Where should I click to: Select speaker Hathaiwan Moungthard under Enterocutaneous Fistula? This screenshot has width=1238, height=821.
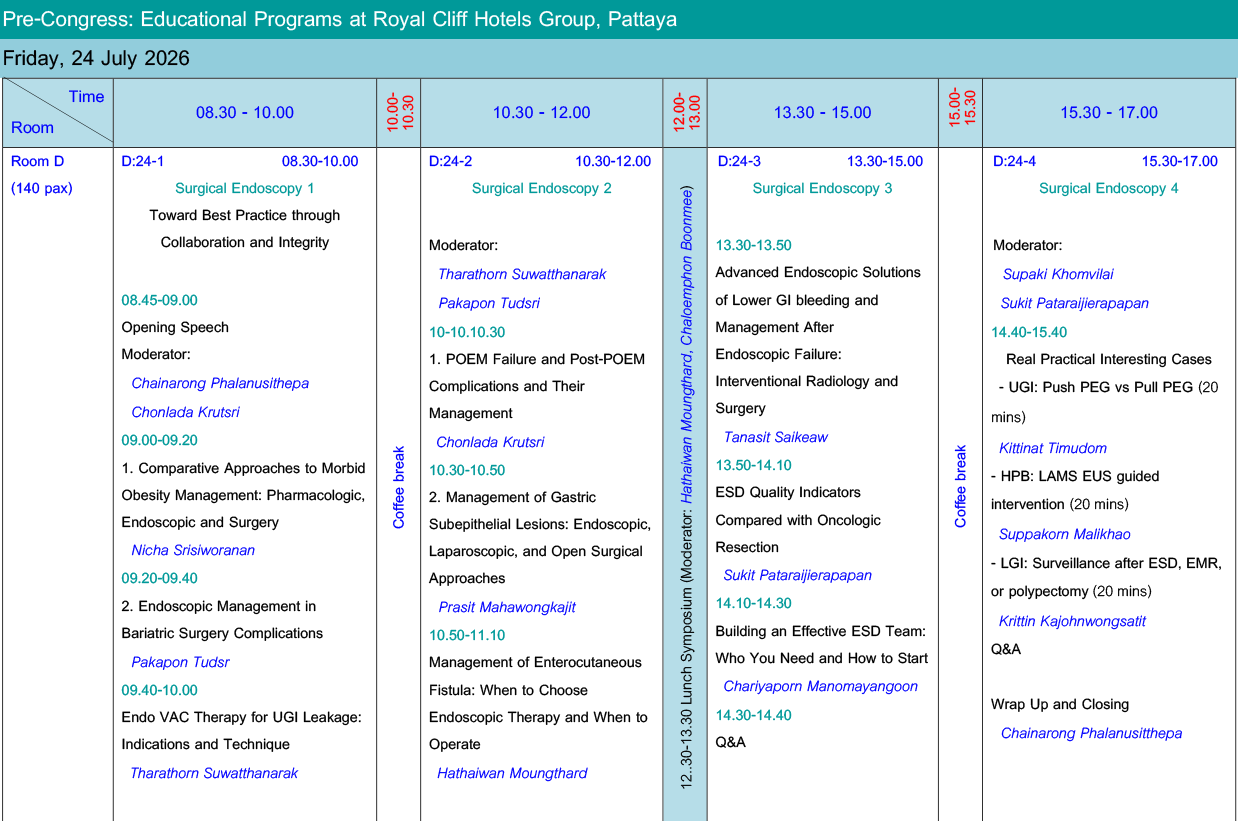coord(512,773)
